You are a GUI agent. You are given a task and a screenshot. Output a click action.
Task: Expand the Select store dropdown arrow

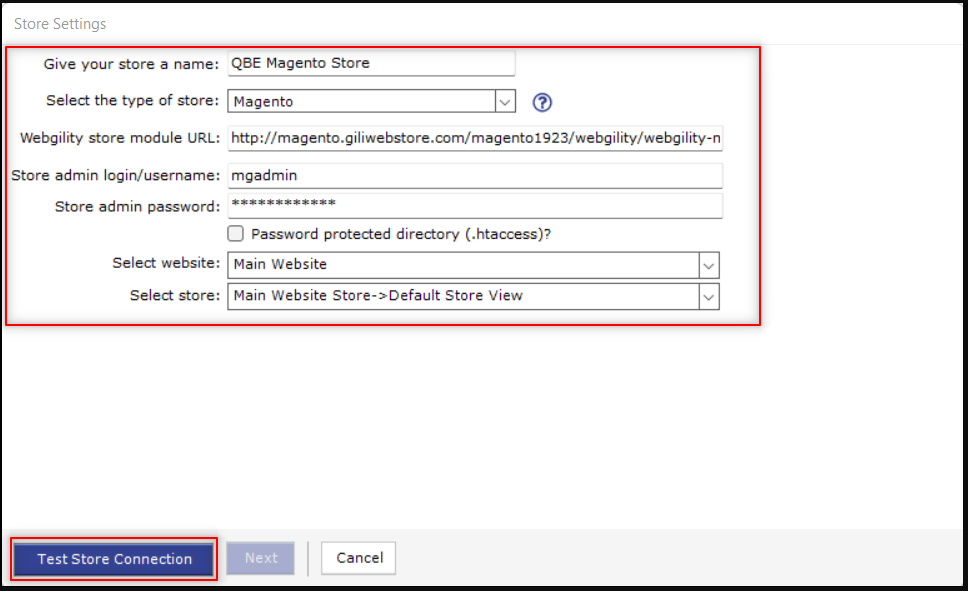[709, 296]
